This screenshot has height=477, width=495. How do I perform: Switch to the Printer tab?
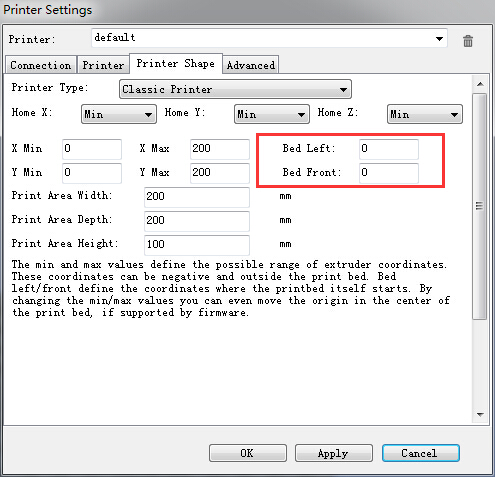pos(103,65)
